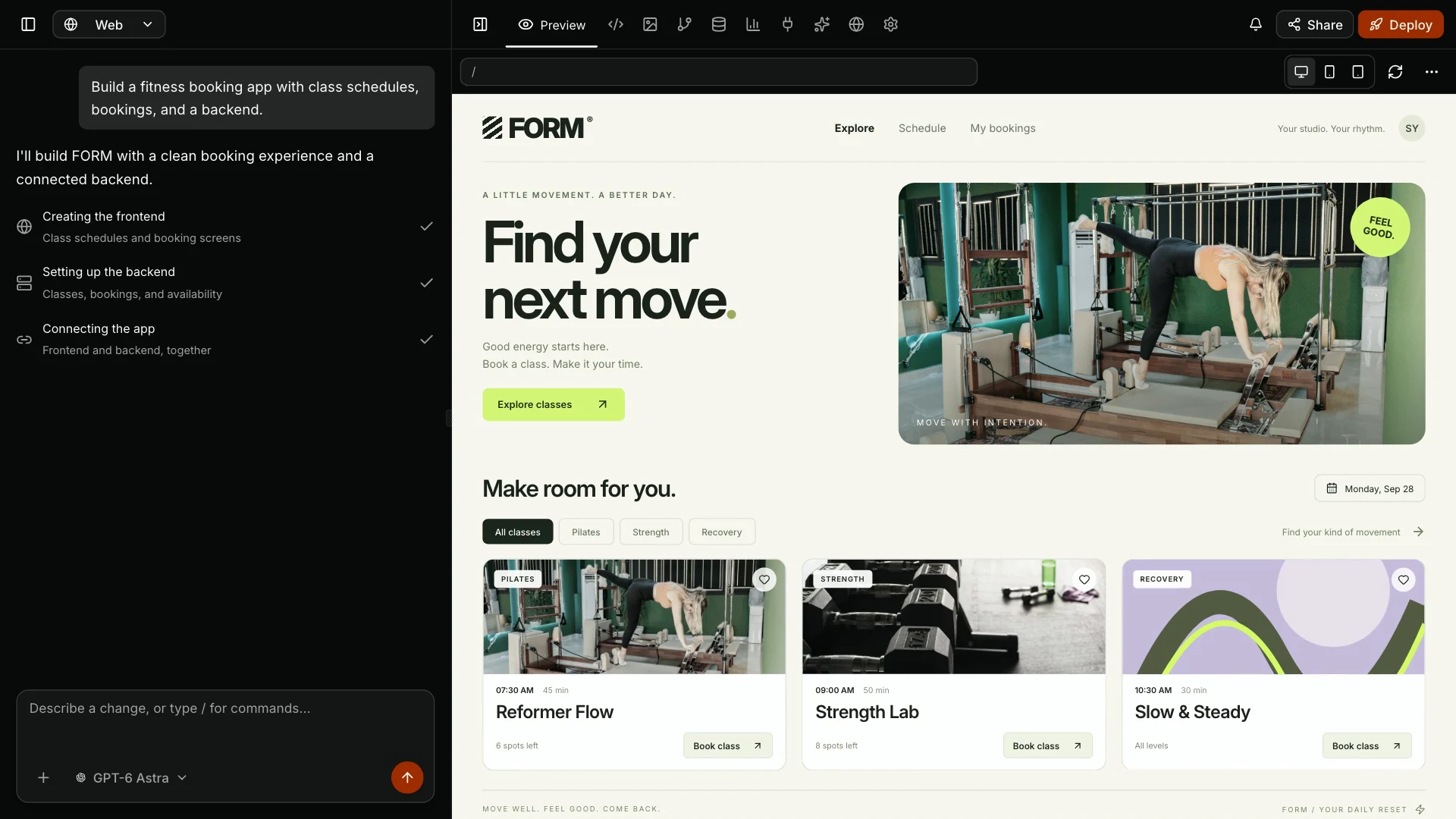Book the Reformer Flow class
Viewport: 1456px width, 819px height.
[x=727, y=745]
